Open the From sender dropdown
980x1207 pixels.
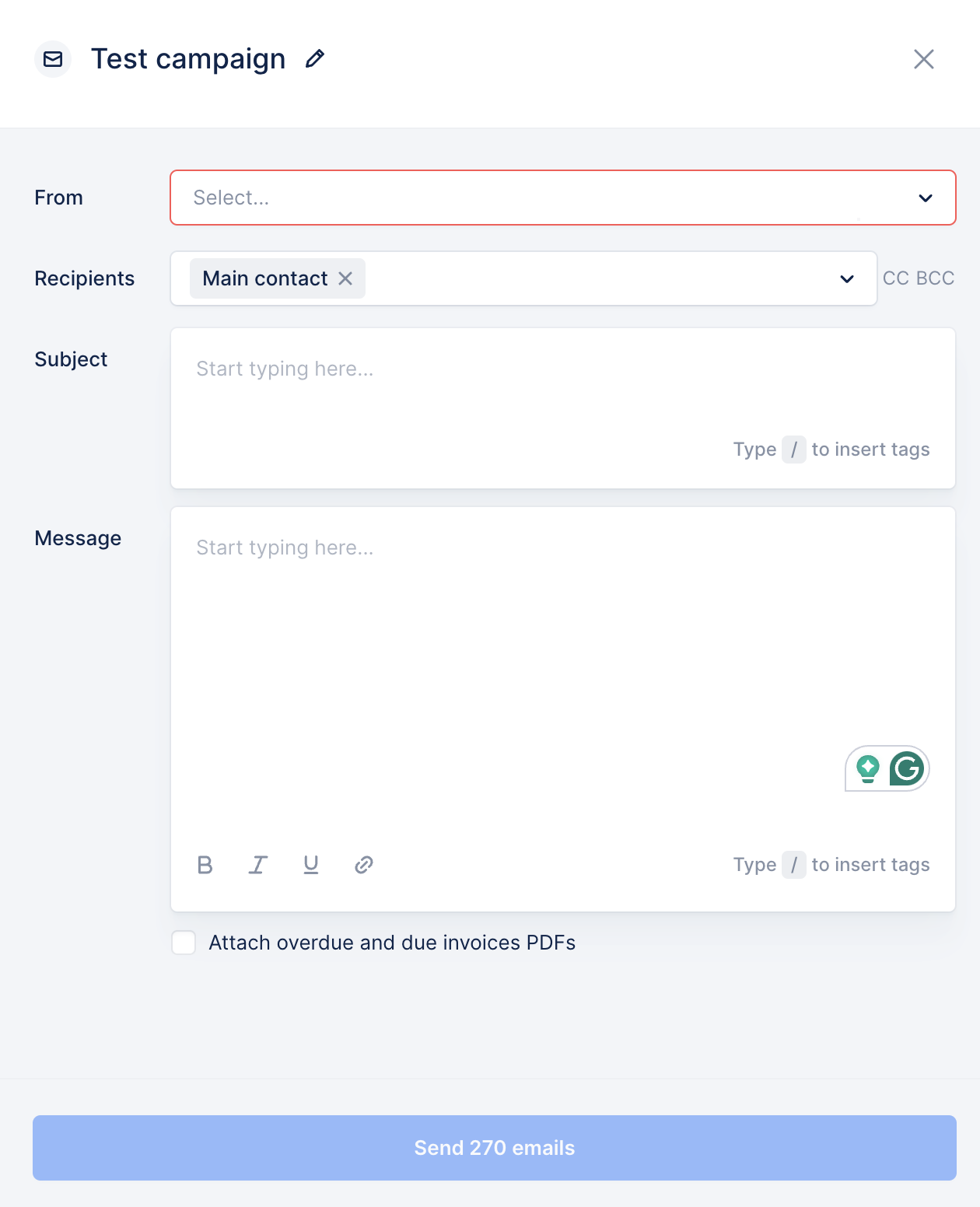pos(926,198)
